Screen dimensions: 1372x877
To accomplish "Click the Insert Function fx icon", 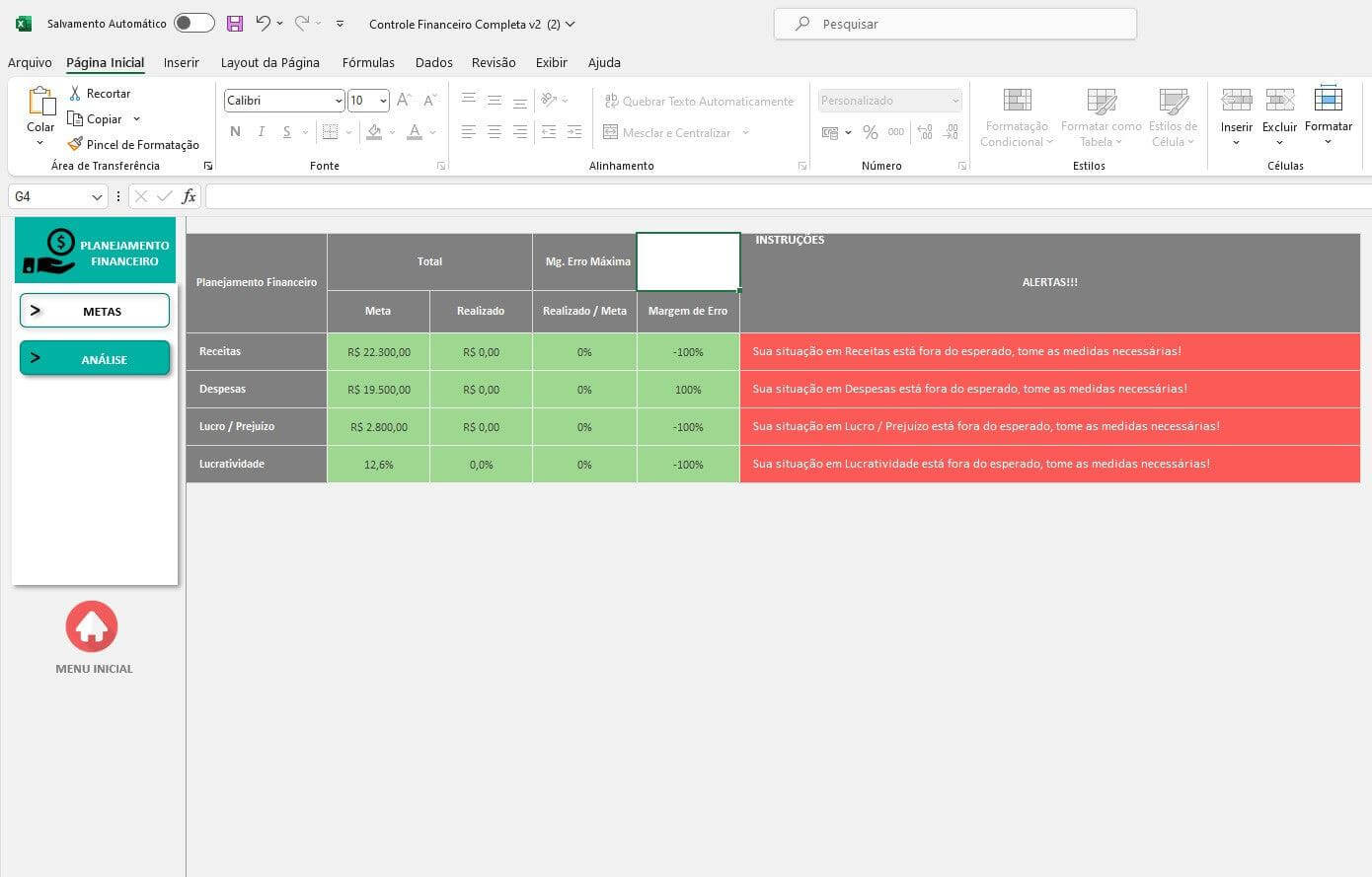I will [189, 196].
